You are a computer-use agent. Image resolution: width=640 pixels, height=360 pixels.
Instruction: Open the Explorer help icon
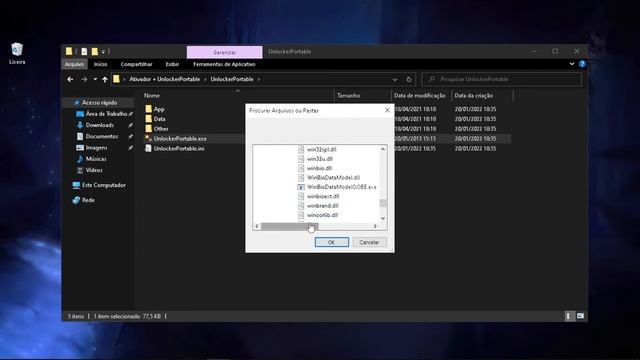[x=582, y=64]
